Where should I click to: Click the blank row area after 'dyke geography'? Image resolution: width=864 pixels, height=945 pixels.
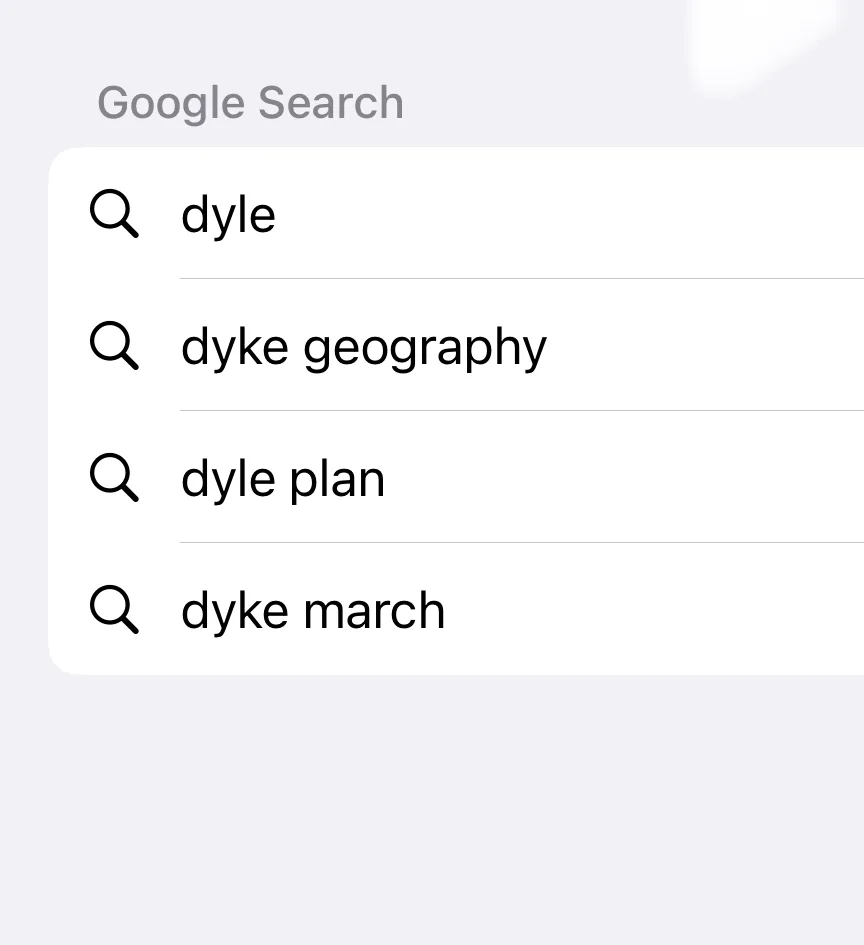click(705, 345)
